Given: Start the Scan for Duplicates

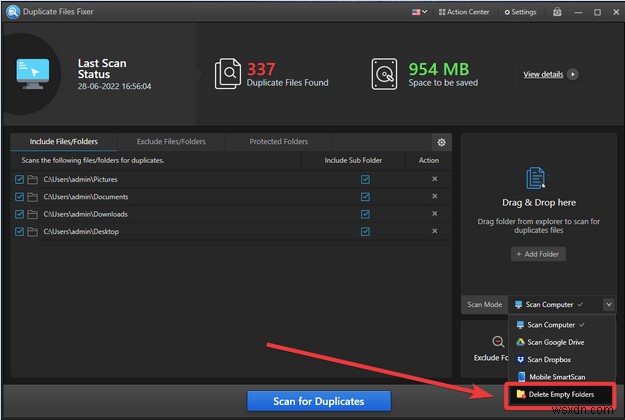Looking at the screenshot, I should point(319,401).
